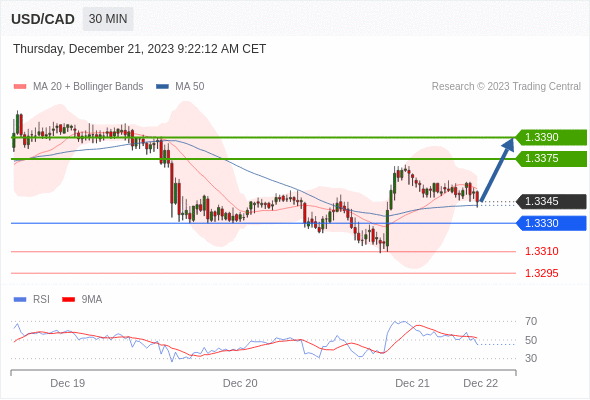Viewport: 590px width, 400px height.
Task: Click the black 1.3345 current price label
Action: (x=551, y=201)
